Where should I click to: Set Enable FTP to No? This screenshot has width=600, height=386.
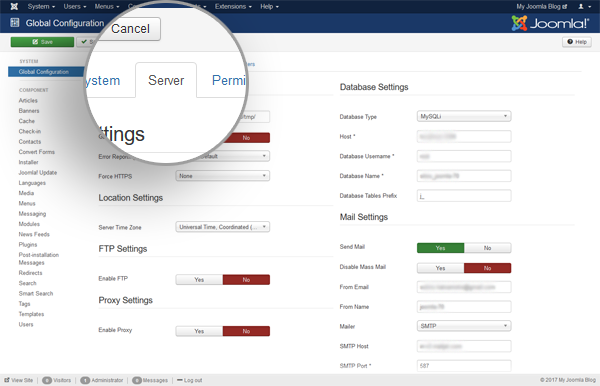tap(246, 280)
